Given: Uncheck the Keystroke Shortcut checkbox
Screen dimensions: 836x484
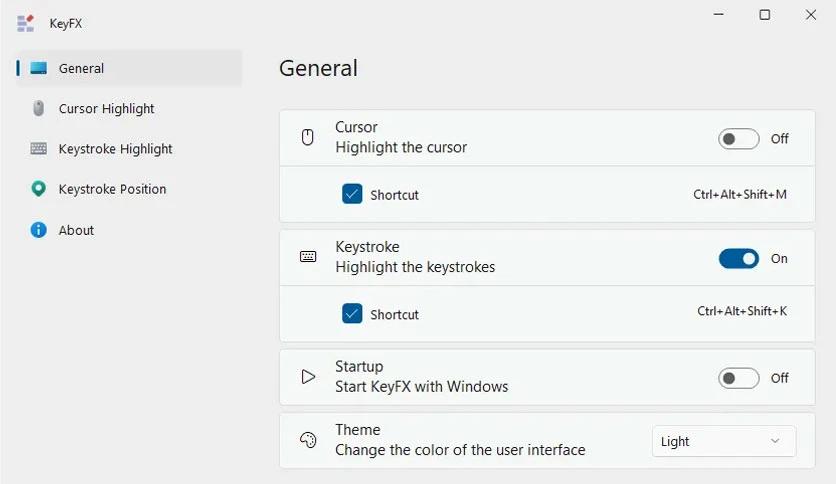Looking at the screenshot, I should [x=352, y=313].
